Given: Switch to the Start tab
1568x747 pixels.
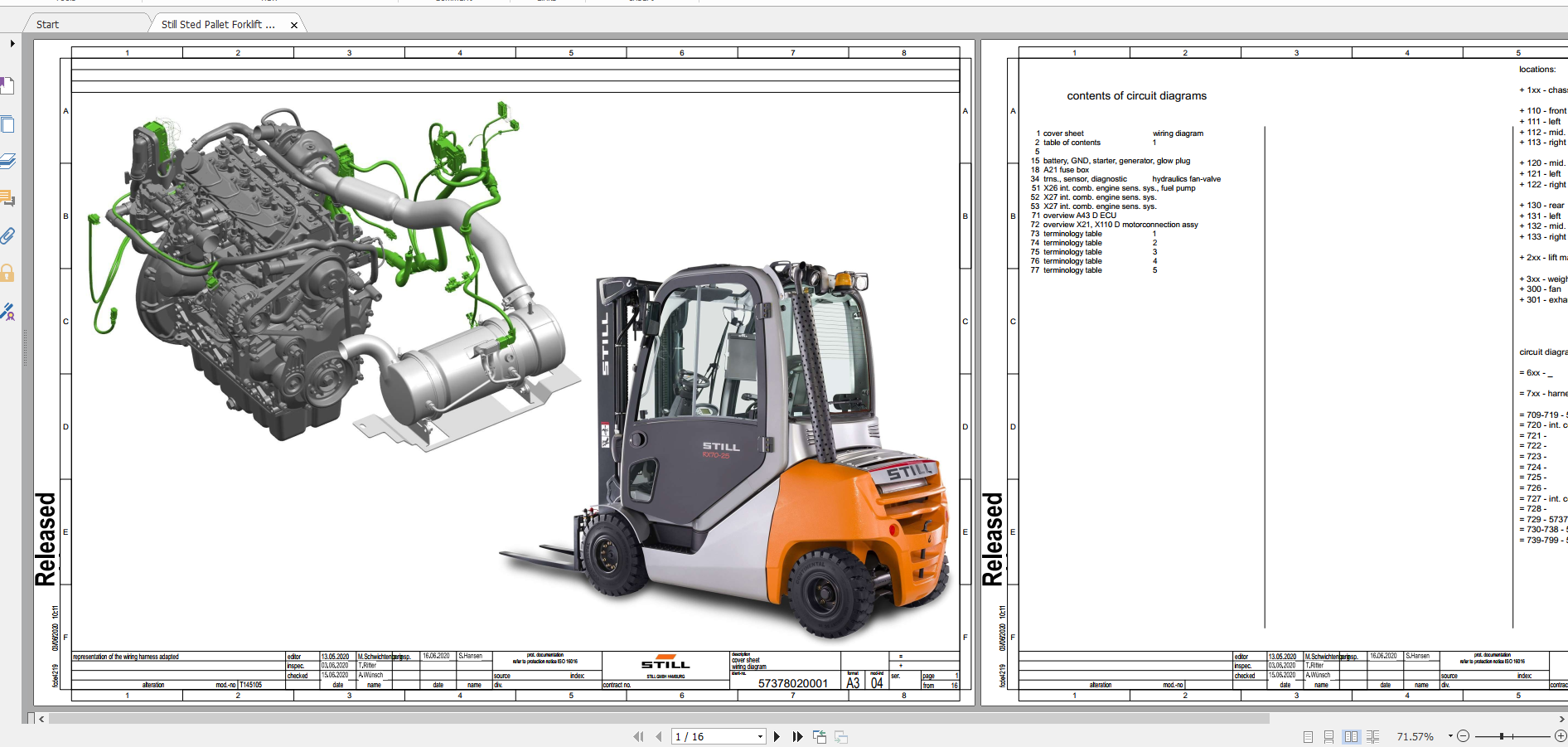Looking at the screenshot, I should click(47, 24).
